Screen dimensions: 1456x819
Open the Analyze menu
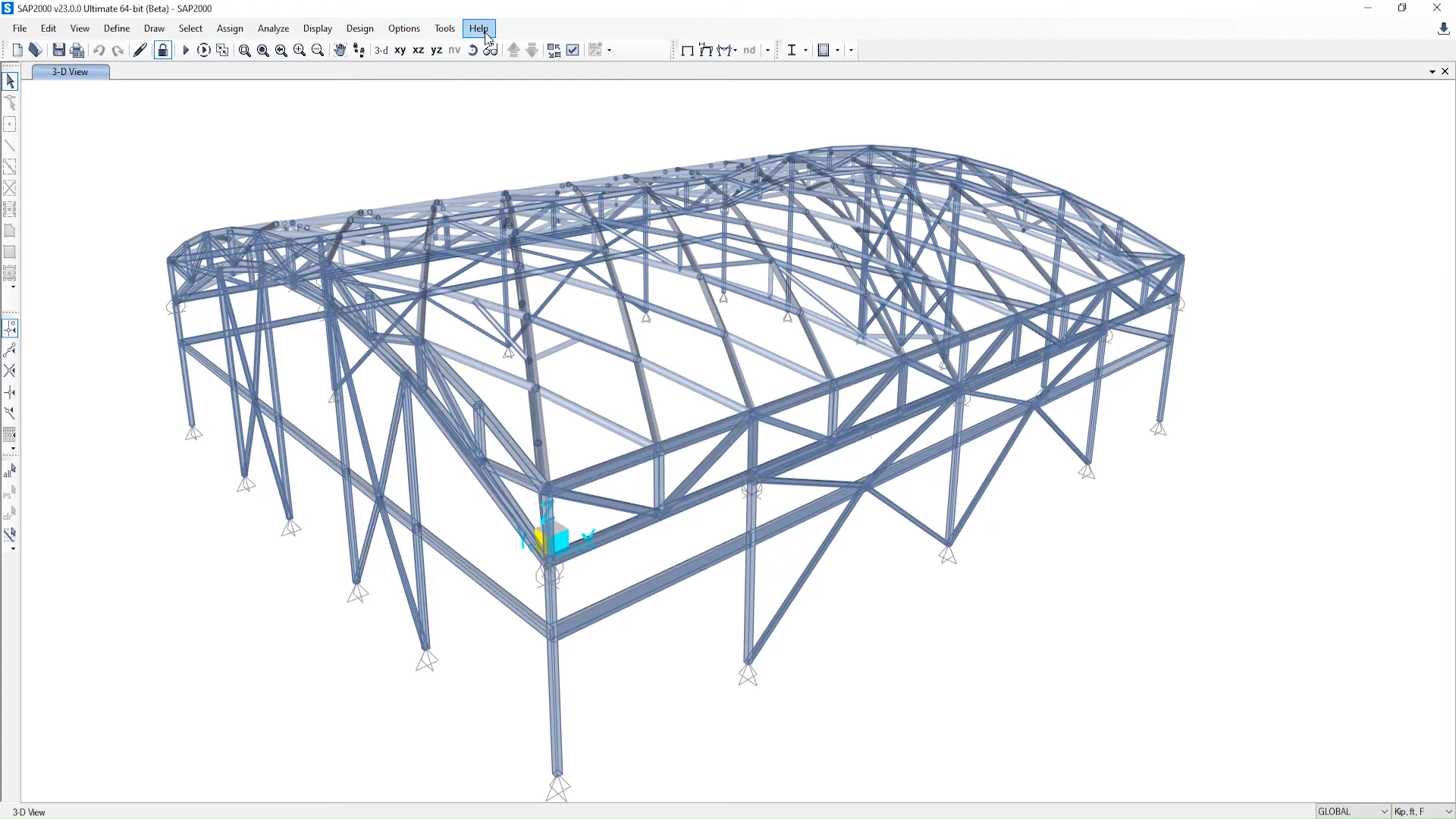tap(273, 28)
